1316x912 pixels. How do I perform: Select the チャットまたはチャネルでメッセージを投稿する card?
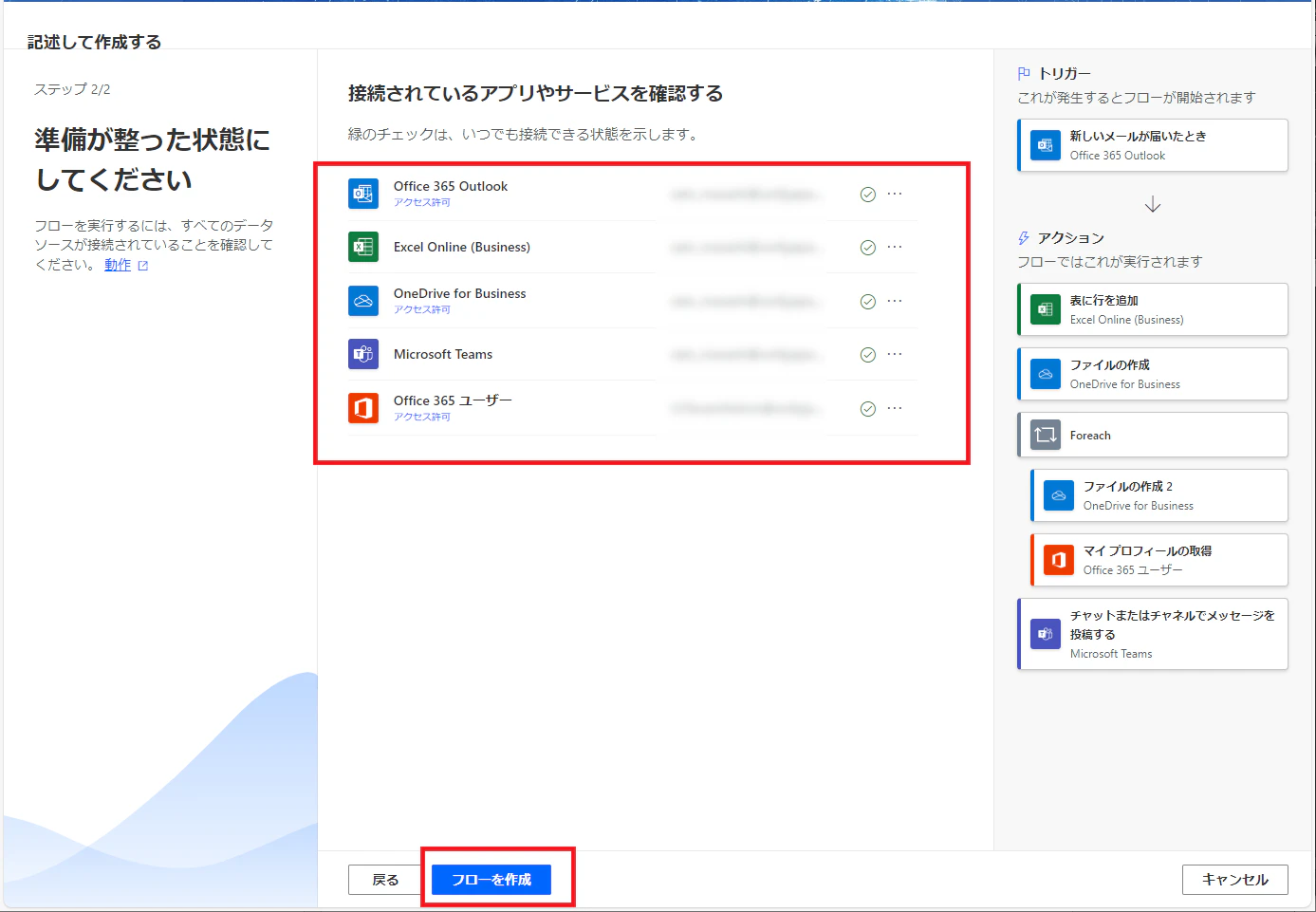tap(1153, 634)
